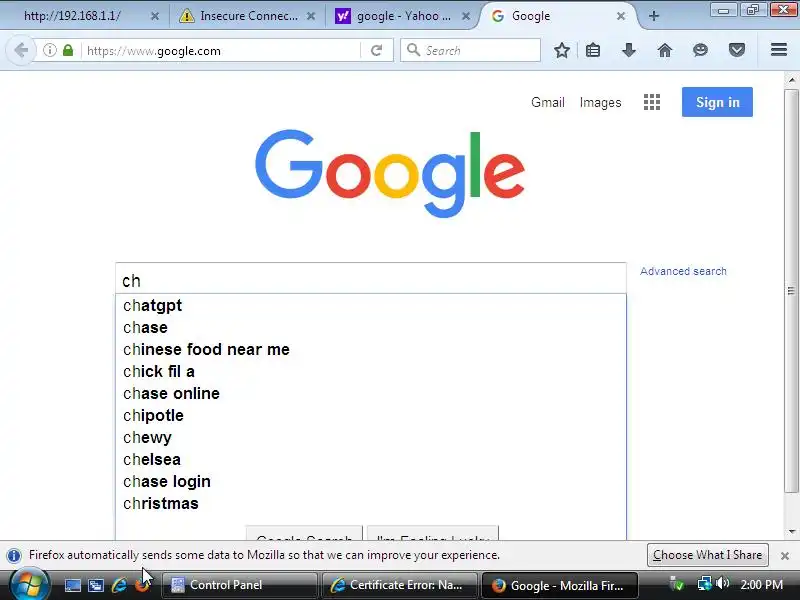
Task: Open the Gmail link
Action: click(547, 103)
